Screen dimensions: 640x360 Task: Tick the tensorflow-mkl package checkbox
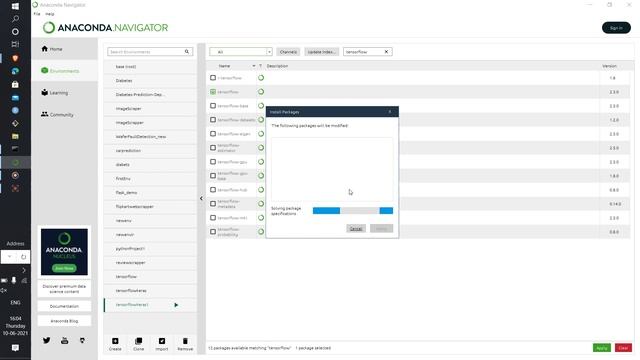click(x=213, y=218)
